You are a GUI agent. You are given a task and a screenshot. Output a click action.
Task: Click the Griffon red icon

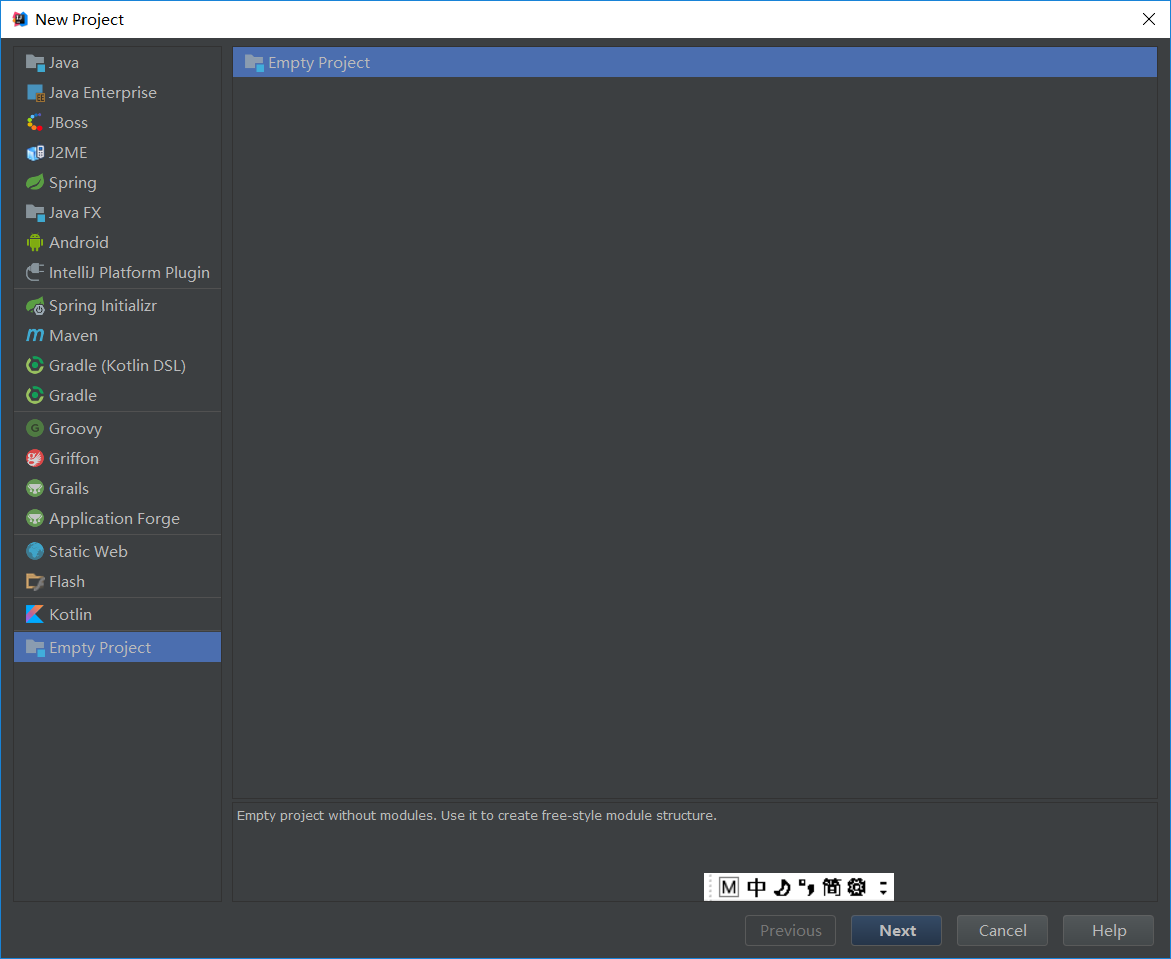tap(34, 459)
